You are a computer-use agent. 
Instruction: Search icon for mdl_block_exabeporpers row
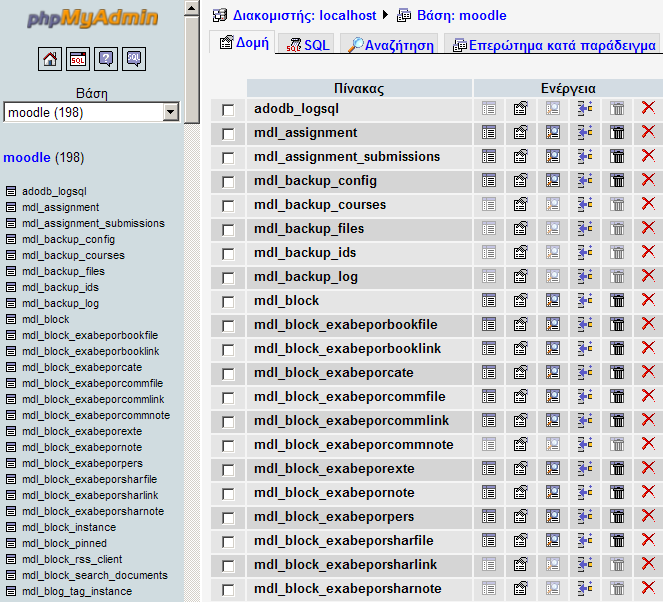553,517
